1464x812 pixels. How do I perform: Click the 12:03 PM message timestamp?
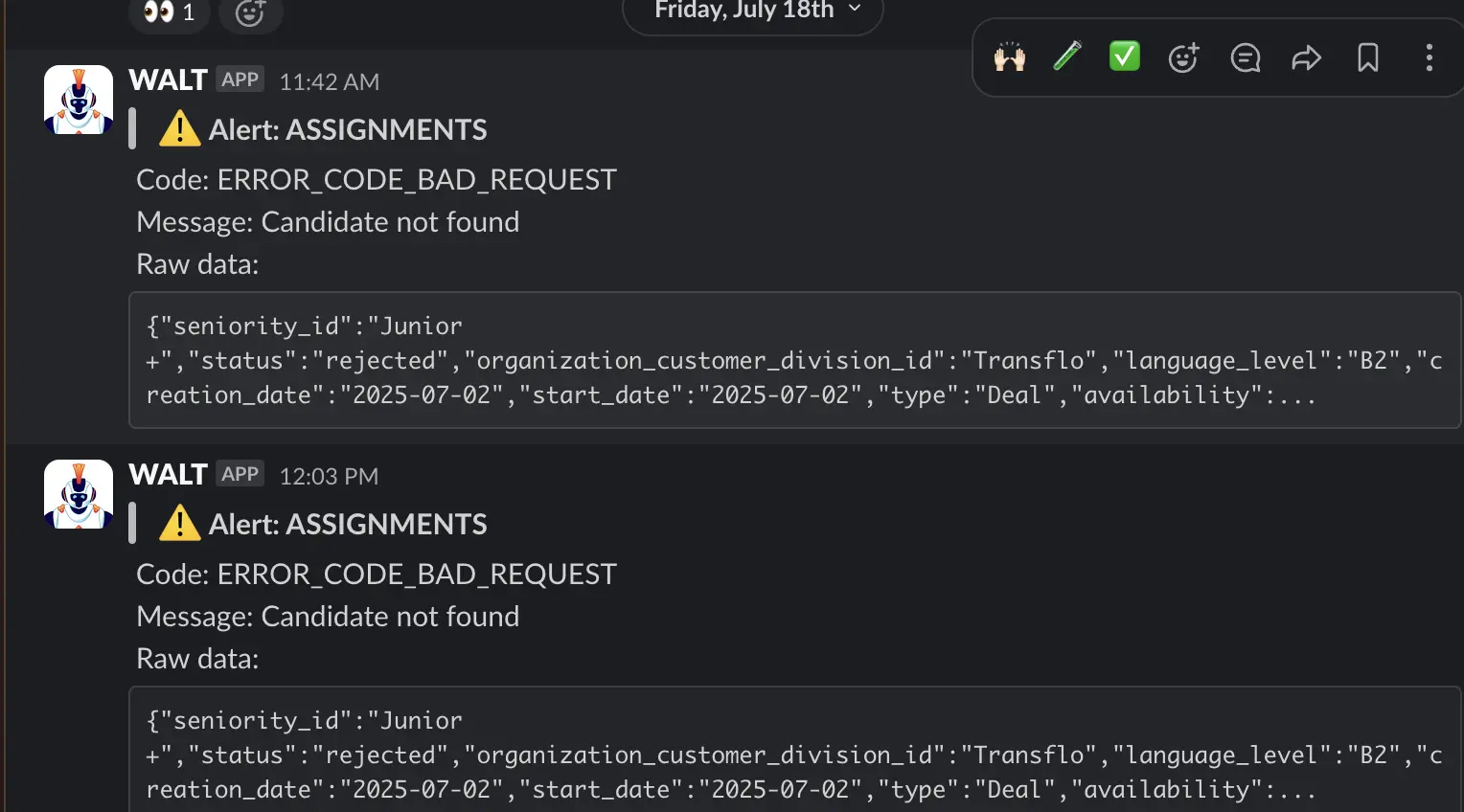(329, 477)
